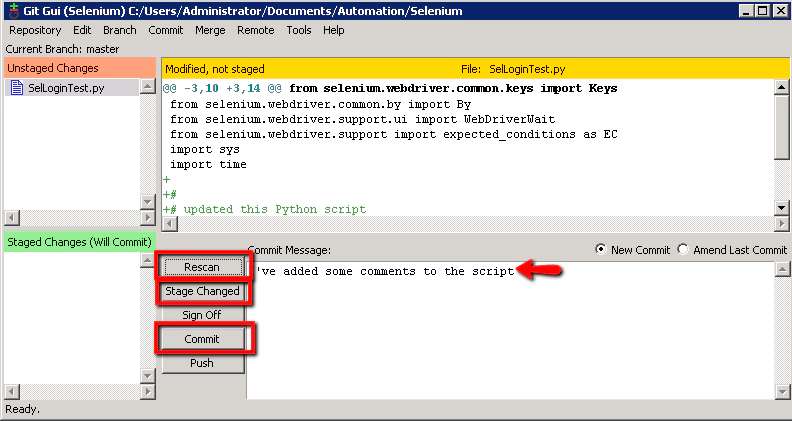Open the Merge menu

click(x=210, y=30)
